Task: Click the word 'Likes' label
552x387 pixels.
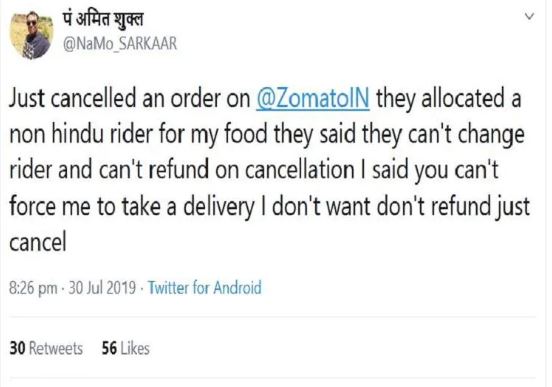Action: [135, 348]
